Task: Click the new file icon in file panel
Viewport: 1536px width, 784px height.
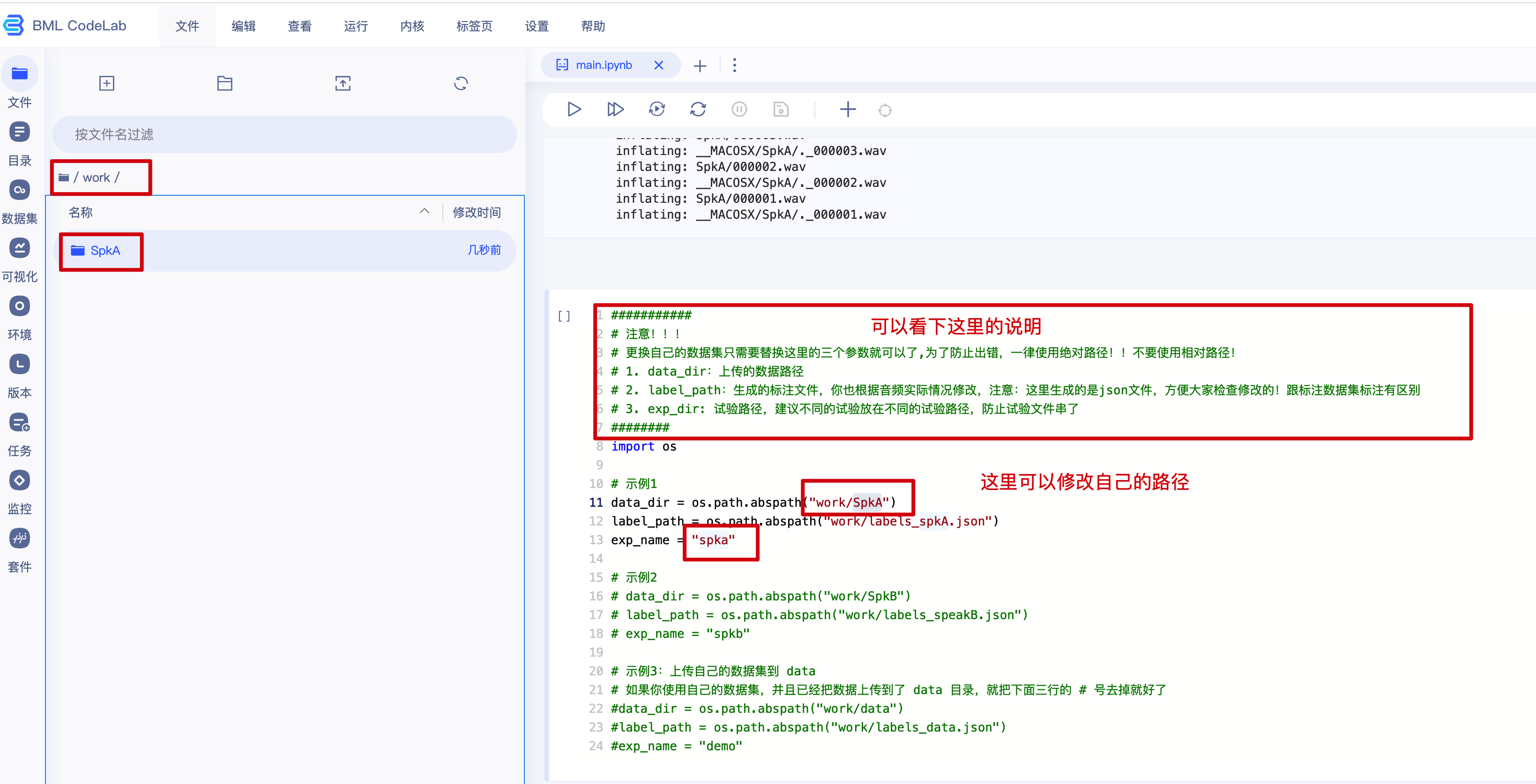Action: 107,83
